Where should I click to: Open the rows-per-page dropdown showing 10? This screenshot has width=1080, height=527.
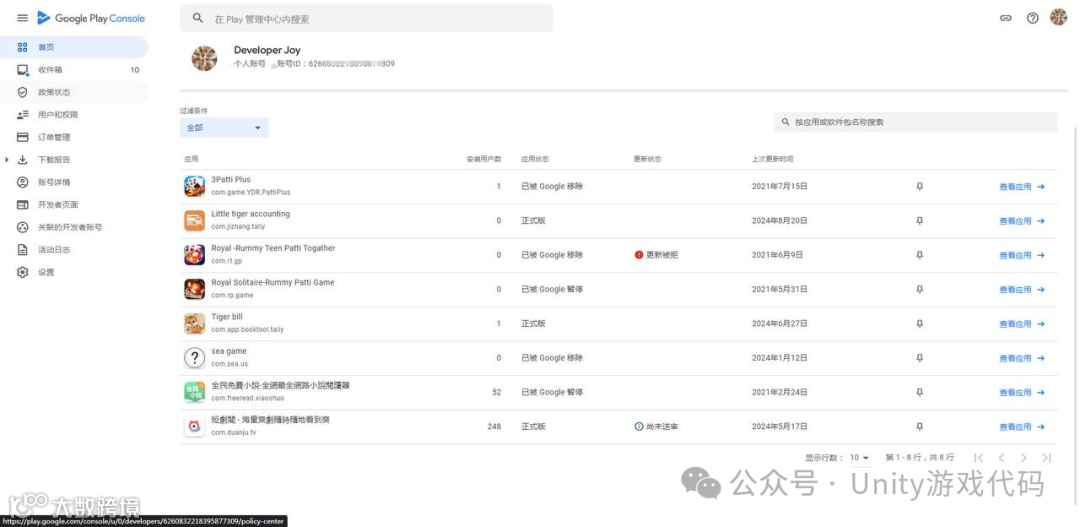pos(859,457)
